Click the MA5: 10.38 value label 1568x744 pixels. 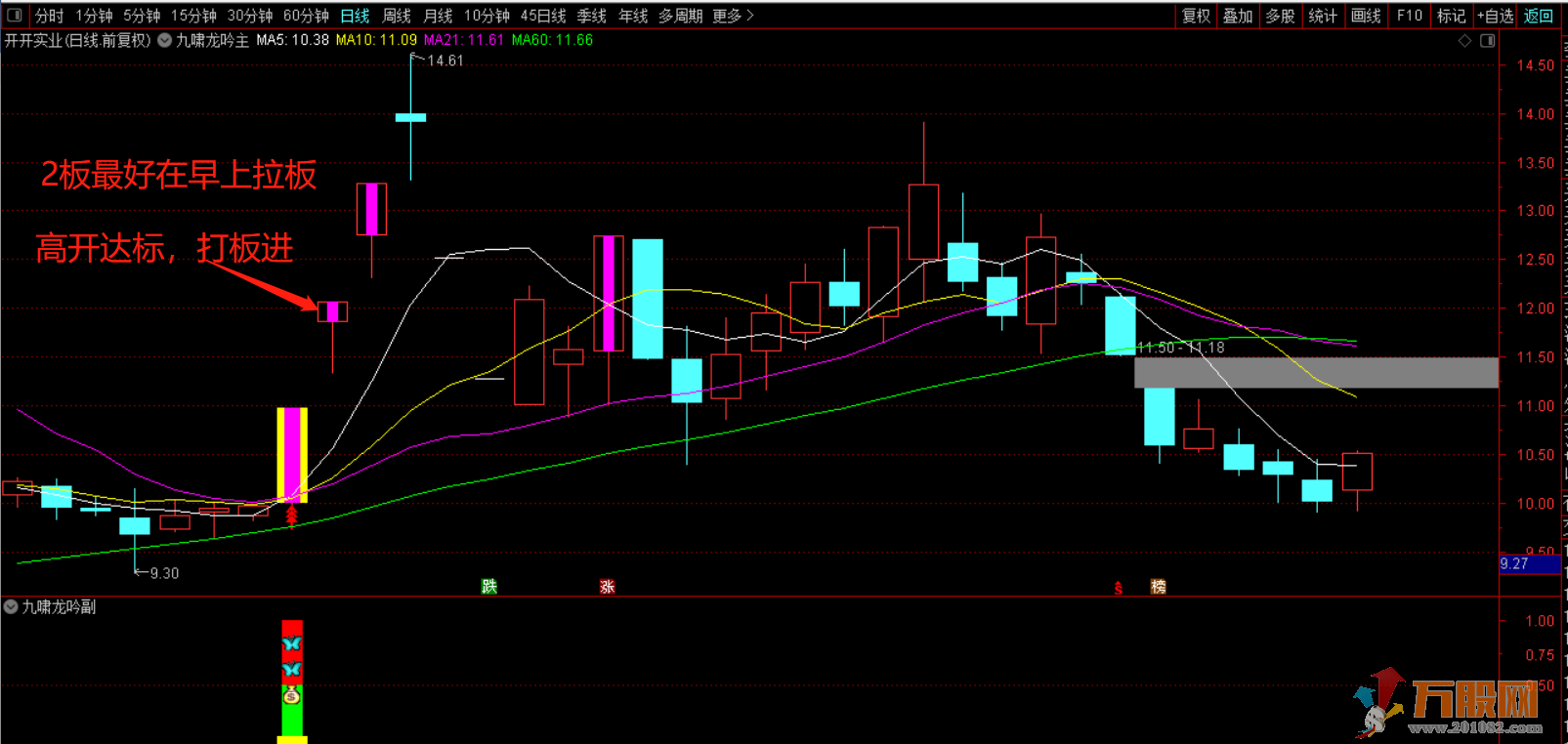[292, 40]
